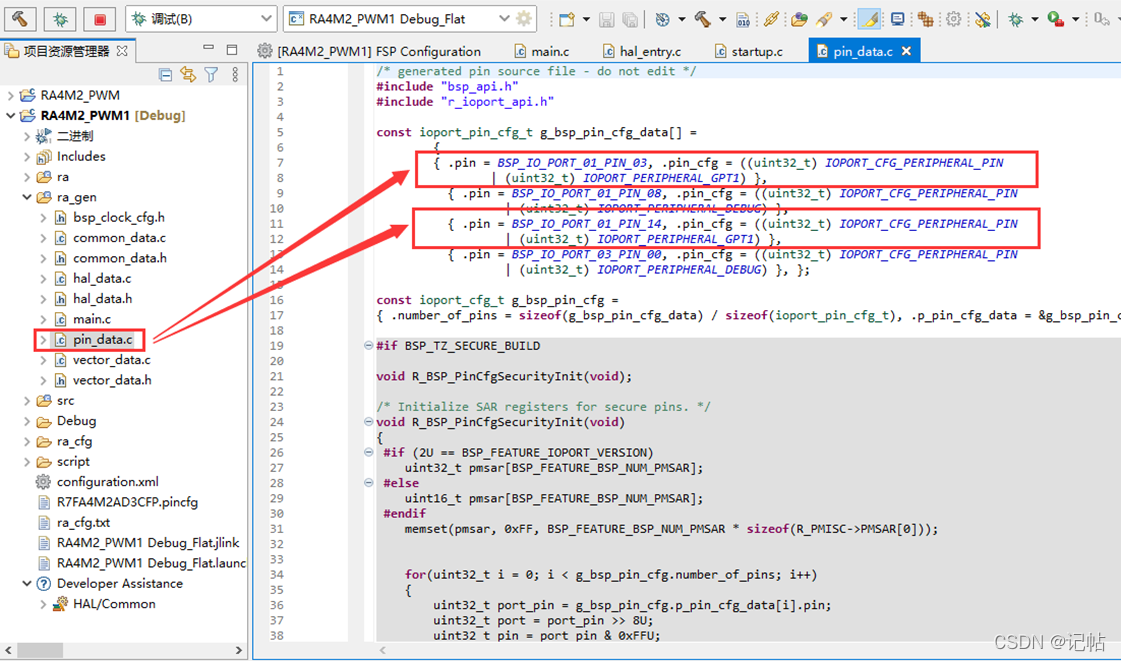Switch to FSP Configuration editor tab
Image resolution: width=1121 pixels, height=661 pixels.
click(369, 51)
